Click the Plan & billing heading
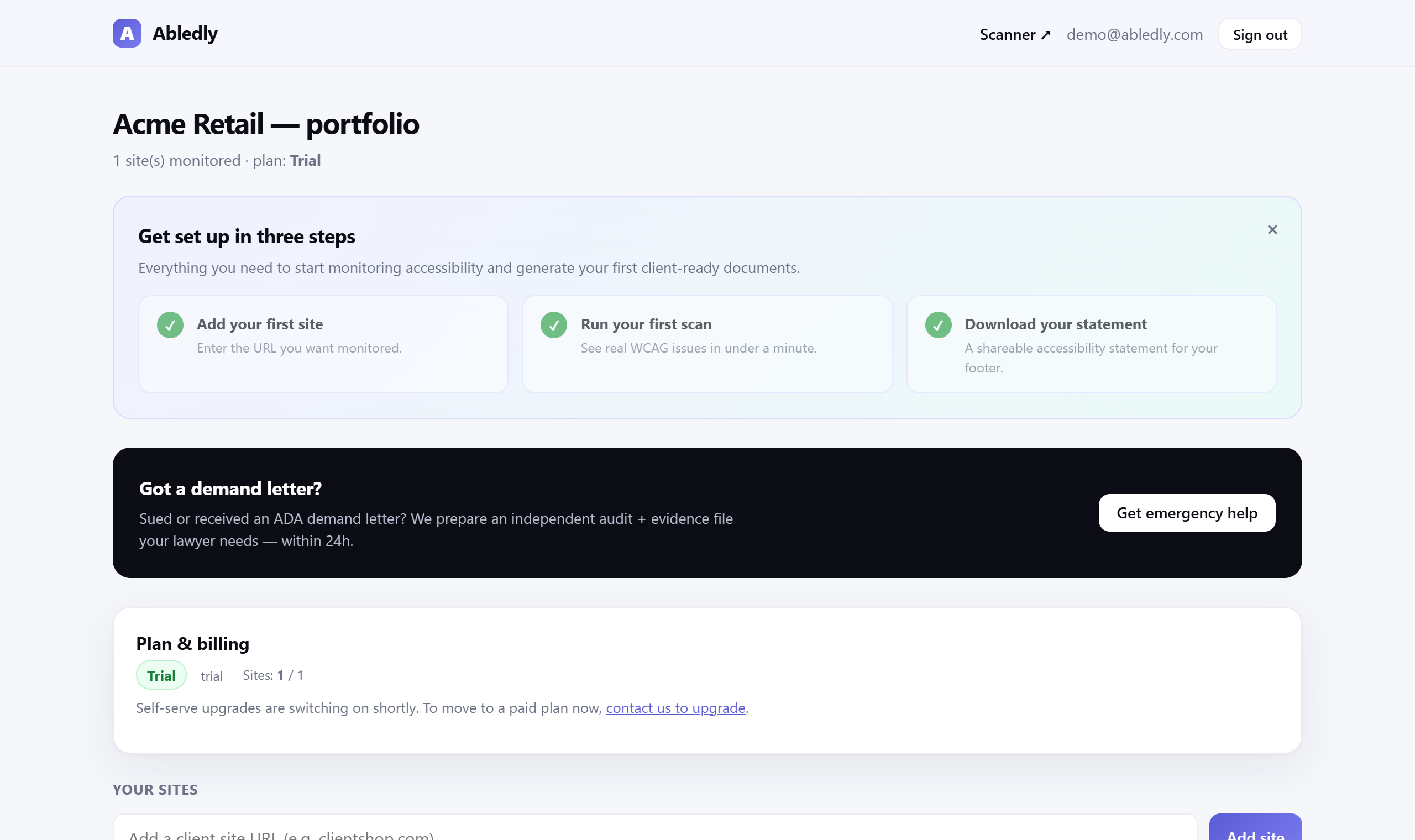The image size is (1415, 840). (x=192, y=644)
